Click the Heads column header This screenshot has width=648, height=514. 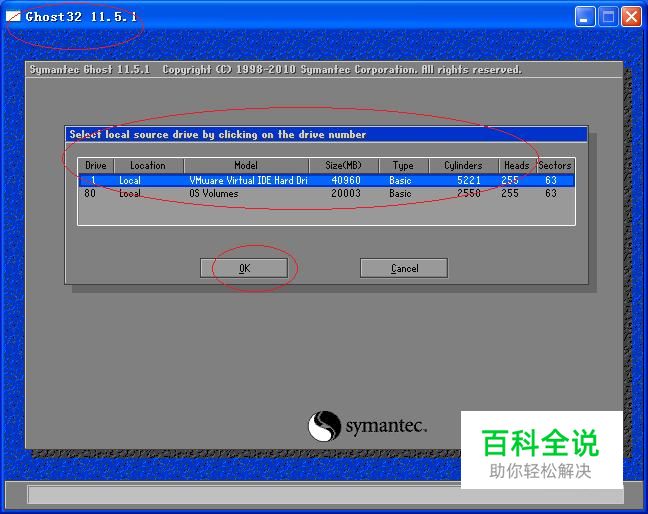pos(517,165)
